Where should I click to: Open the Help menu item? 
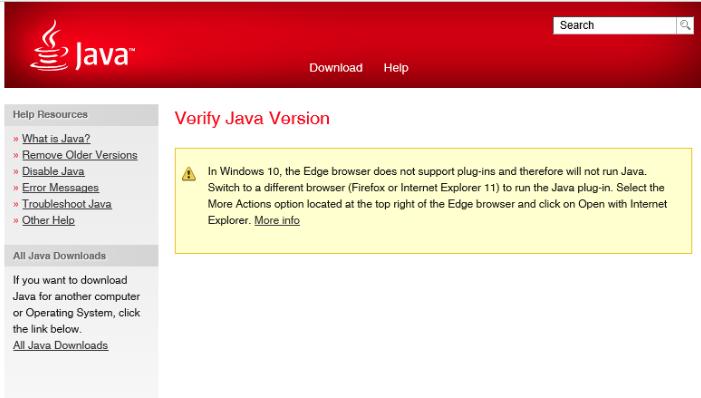pos(396,68)
